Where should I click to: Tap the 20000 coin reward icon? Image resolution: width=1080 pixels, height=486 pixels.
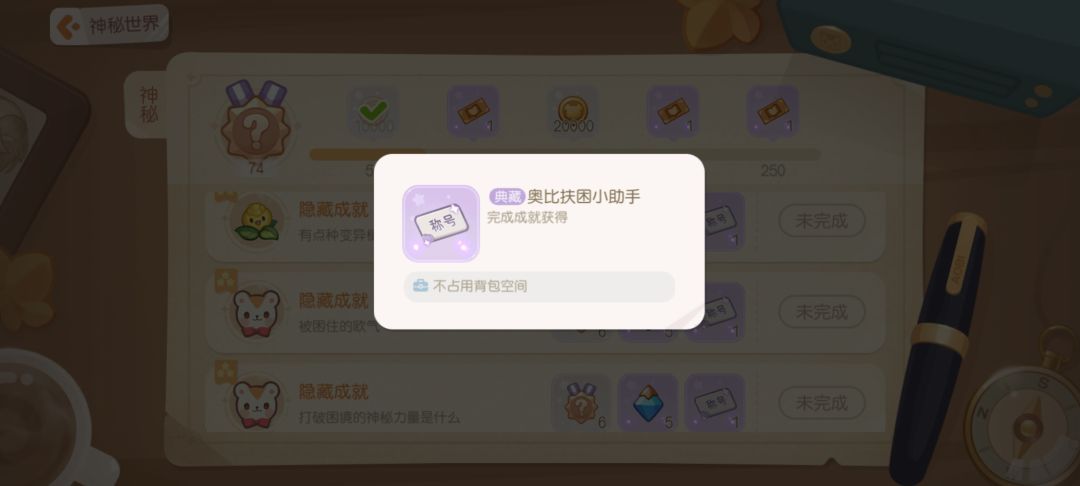pos(573,112)
